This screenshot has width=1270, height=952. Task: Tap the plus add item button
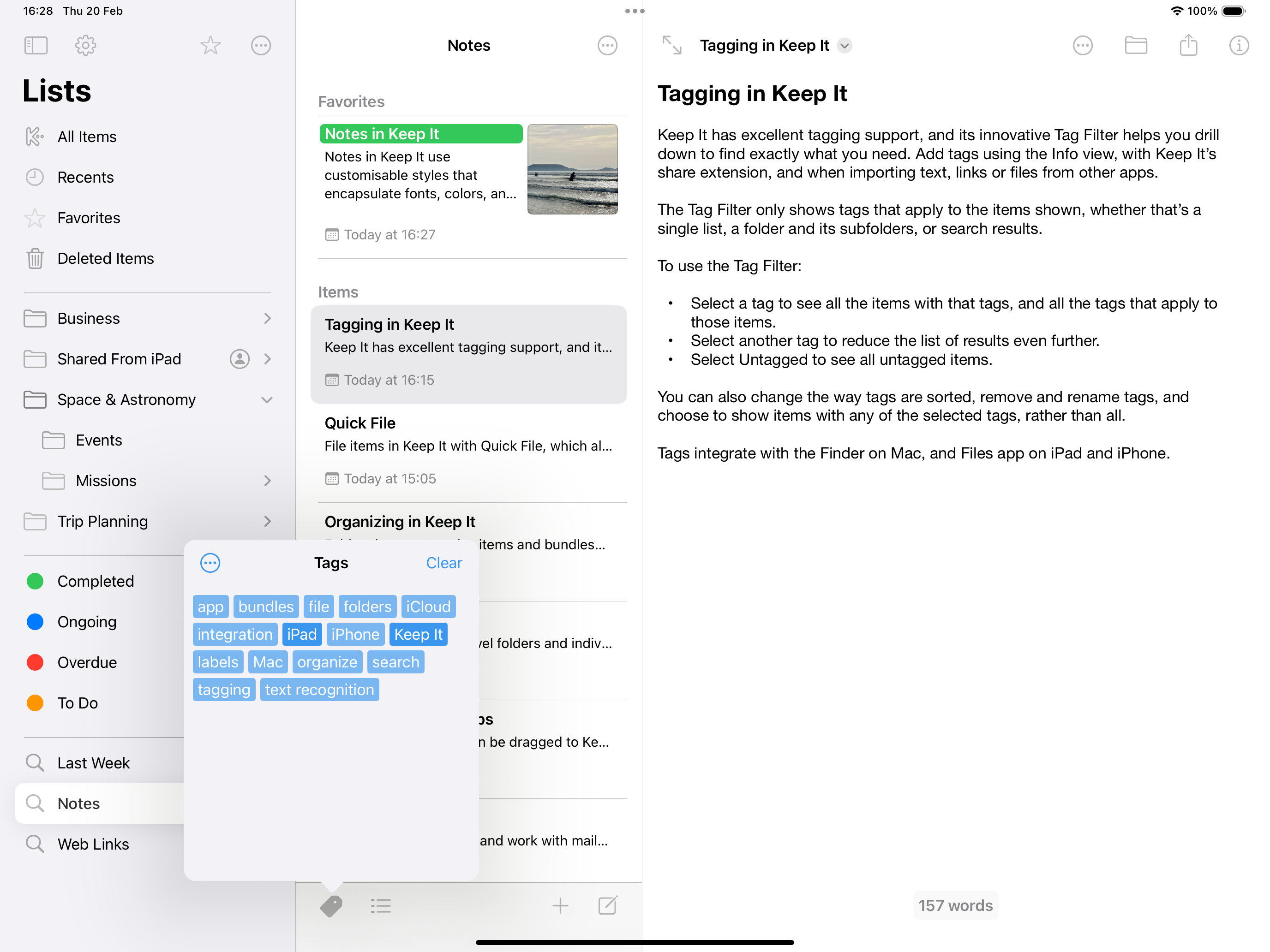coord(560,906)
